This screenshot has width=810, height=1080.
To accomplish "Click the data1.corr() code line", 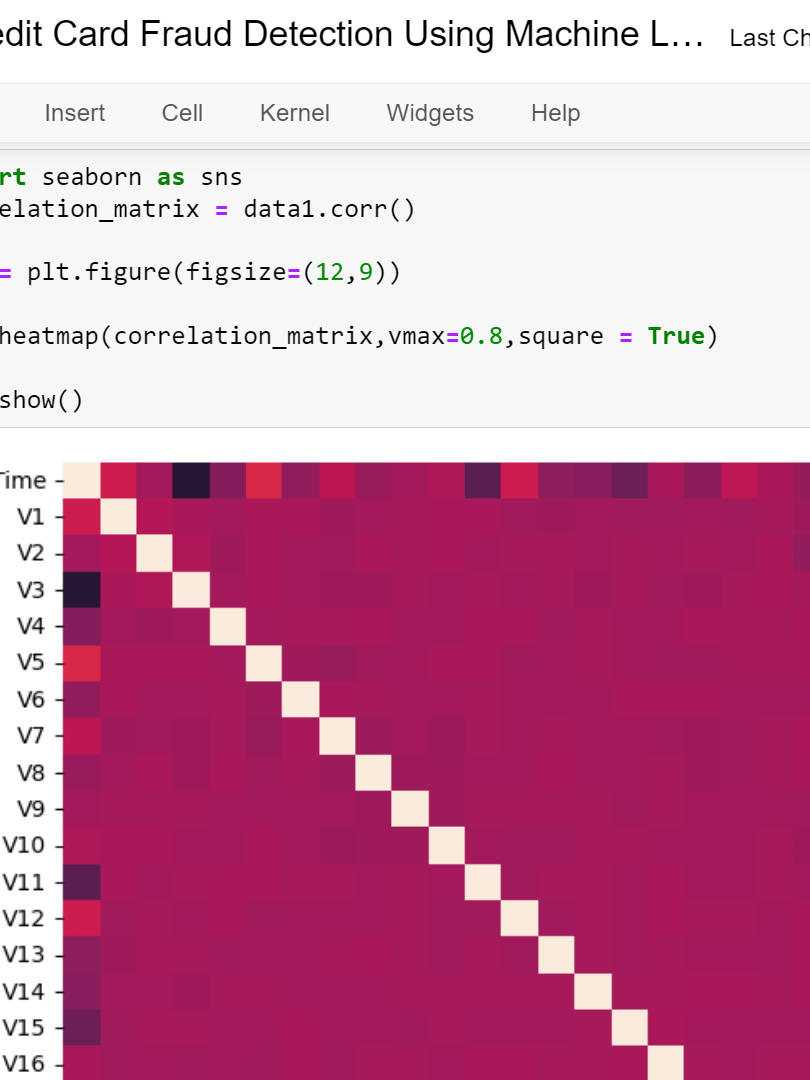I will pos(207,209).
